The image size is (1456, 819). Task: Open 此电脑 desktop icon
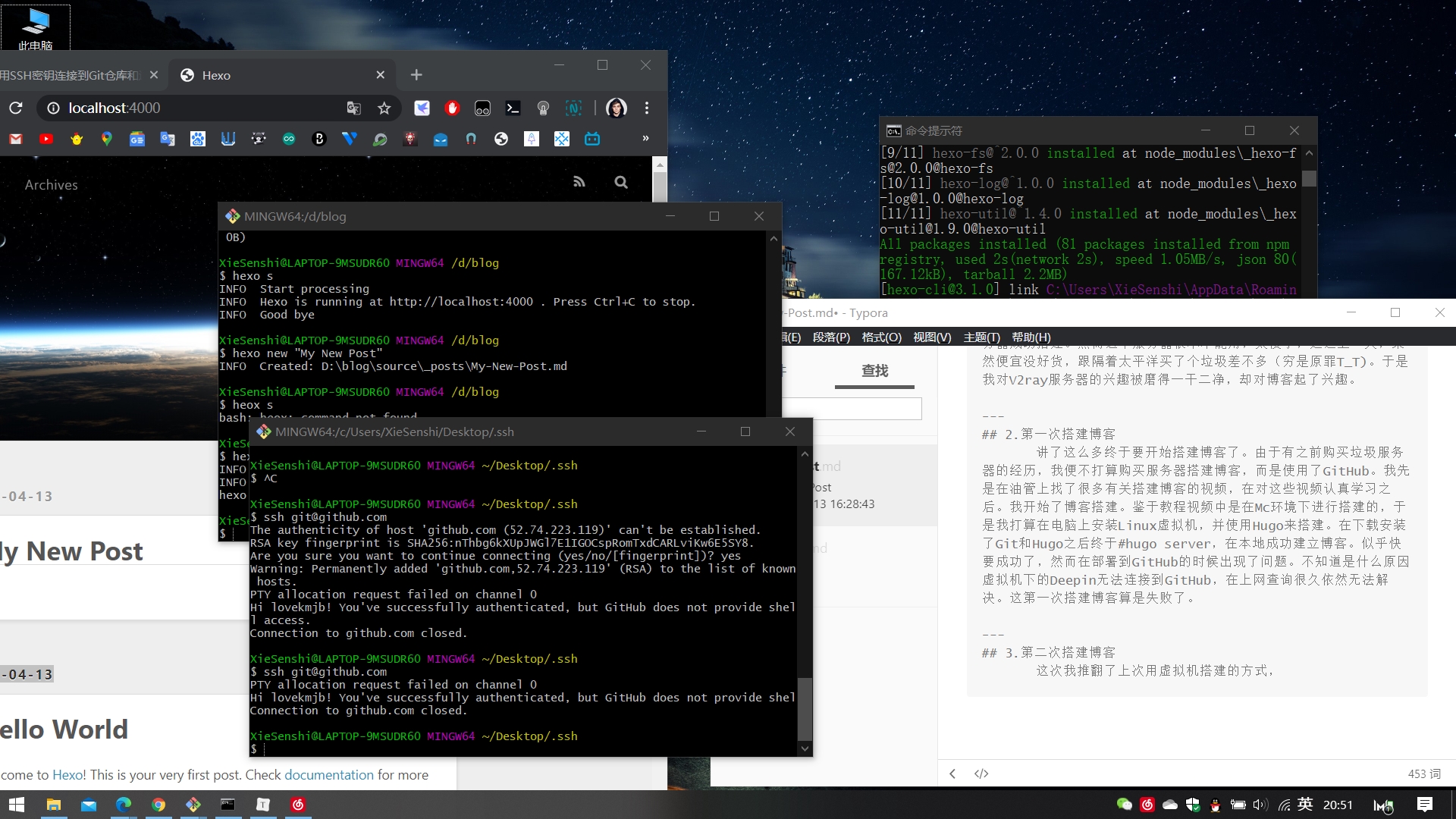[35, 29]
